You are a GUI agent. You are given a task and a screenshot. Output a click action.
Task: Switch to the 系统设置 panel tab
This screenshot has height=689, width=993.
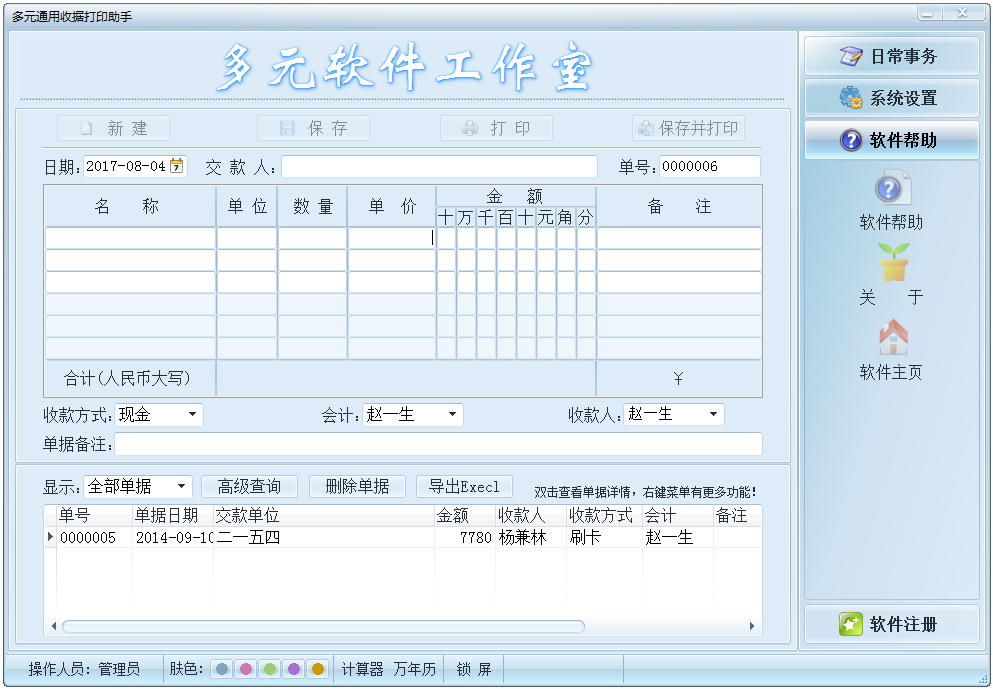[891, 98]
